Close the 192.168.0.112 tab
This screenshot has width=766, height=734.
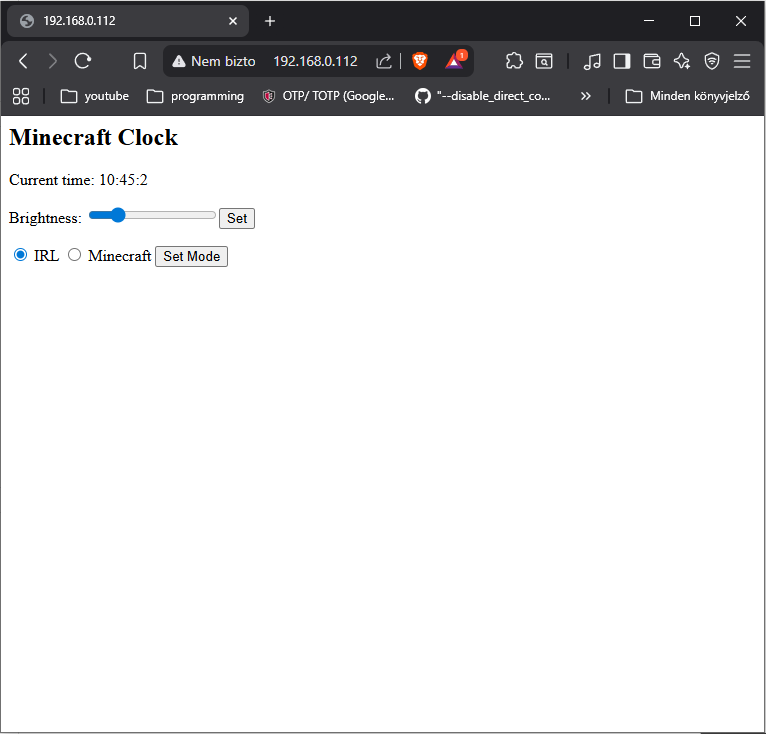pos(233,21)
